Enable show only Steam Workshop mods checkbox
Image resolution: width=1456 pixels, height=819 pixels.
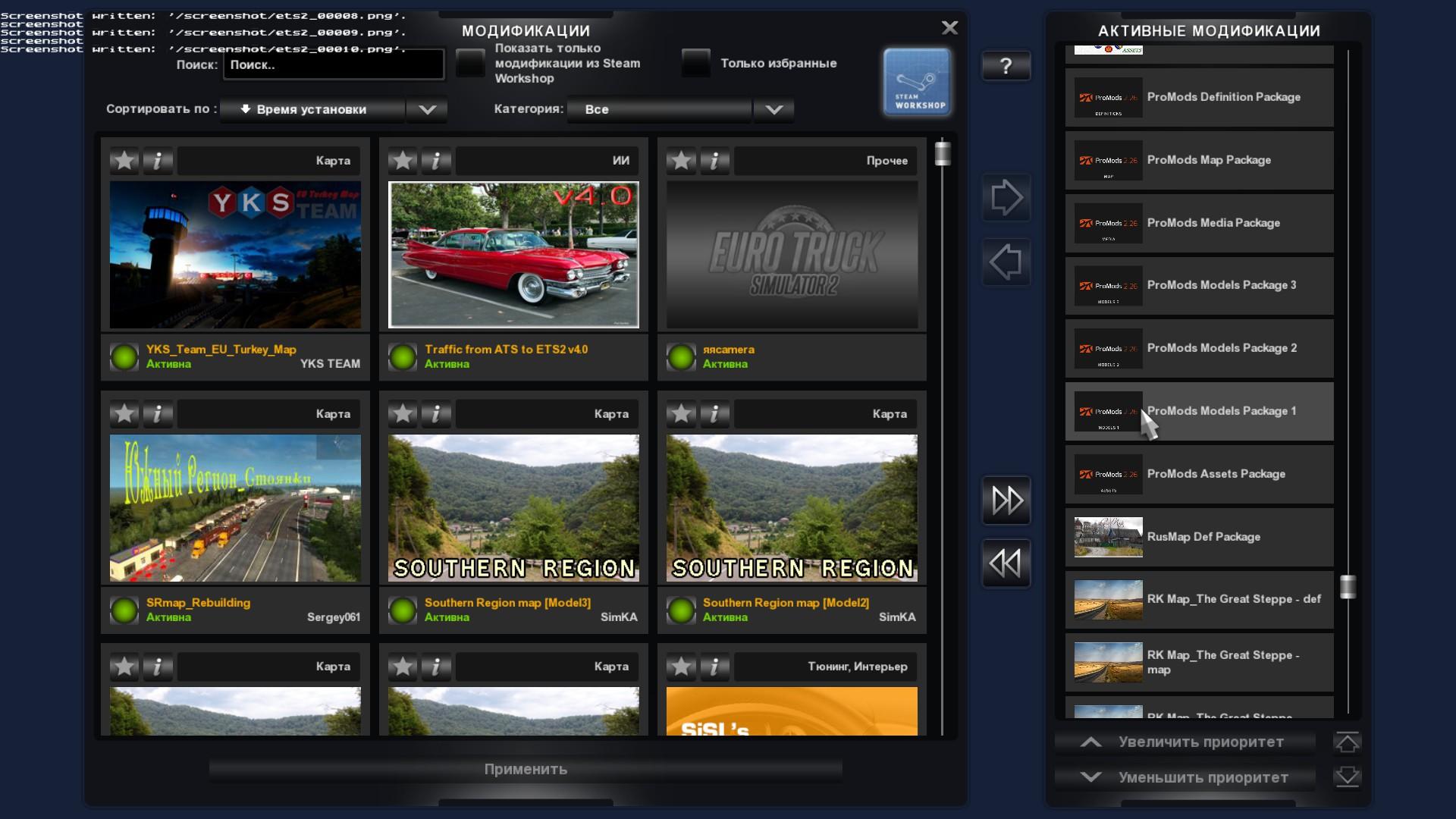[470, 63]
